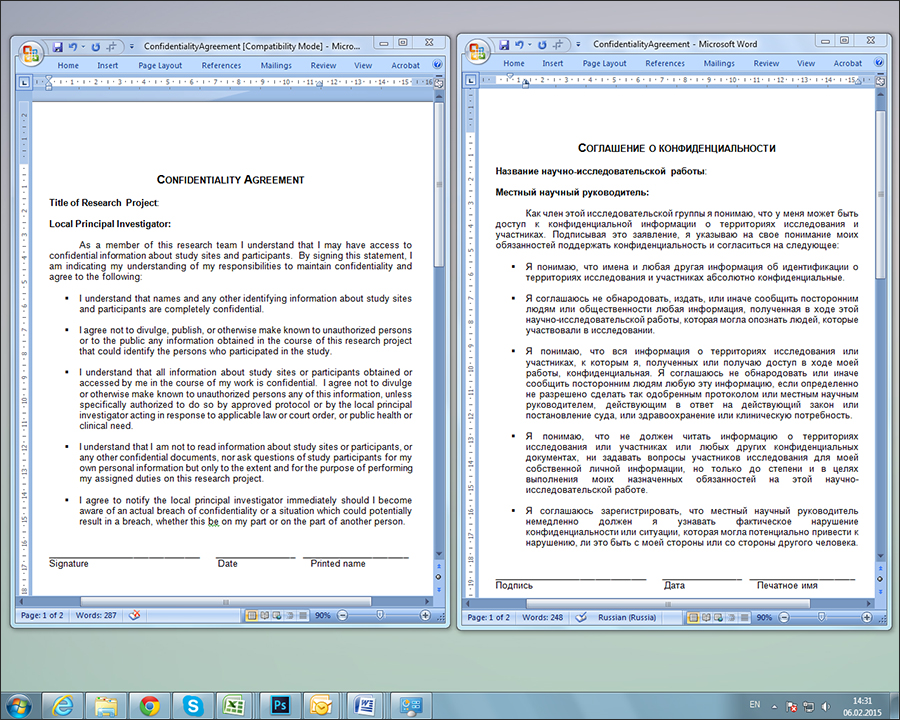Undo in the English document window
The height and width of the screenshot is (720, 900).
tap(72, 47)
